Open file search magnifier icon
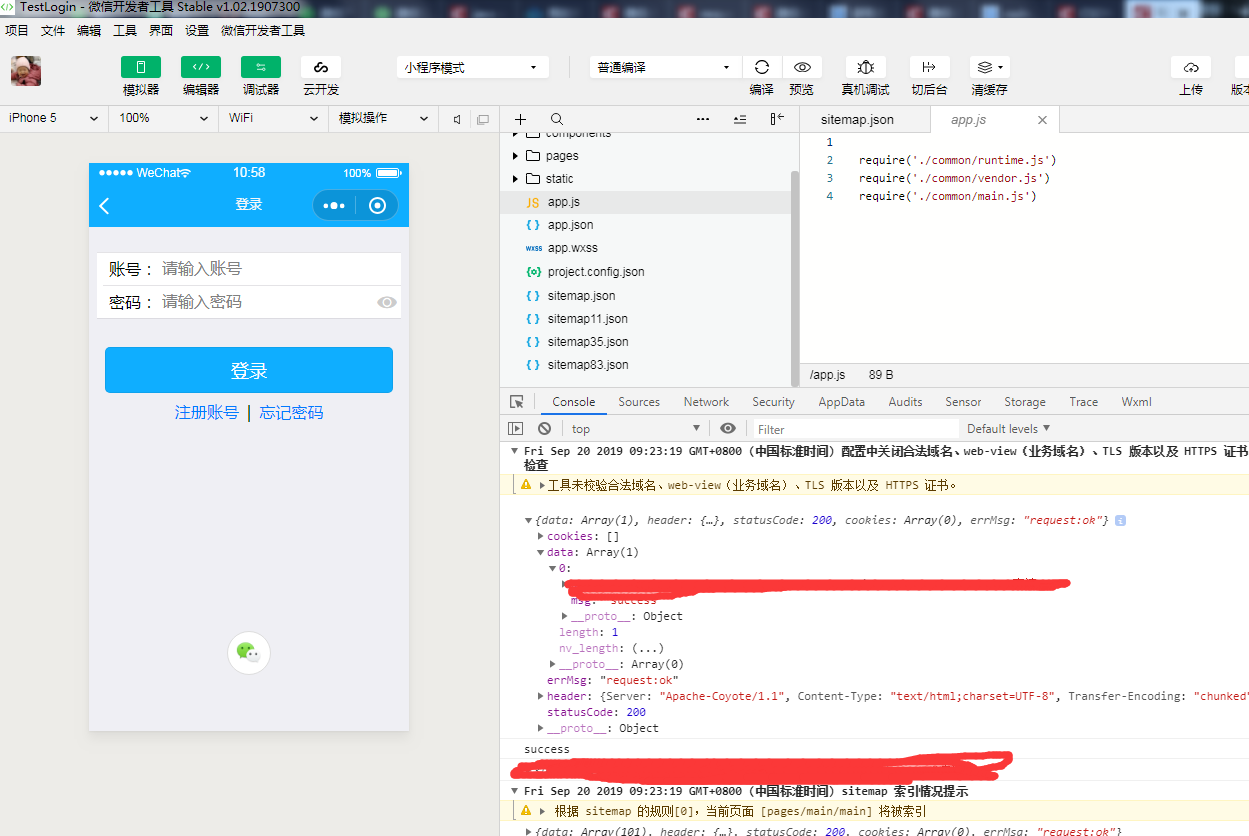 click(x=557, y=119)
